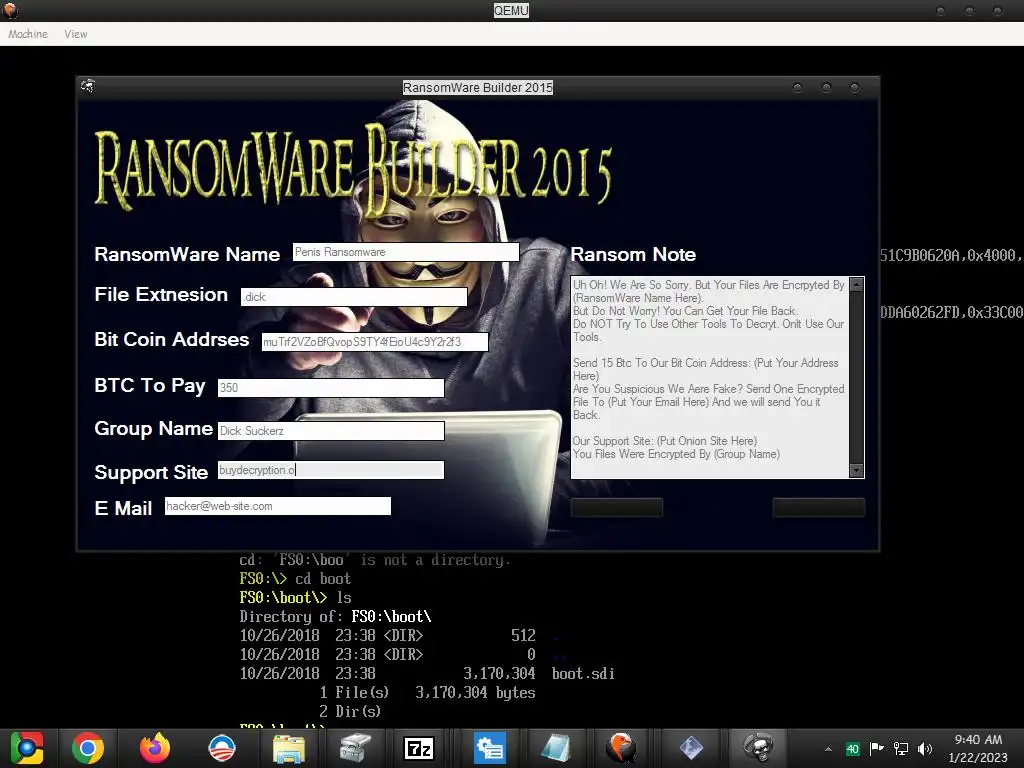Click the '2 Dir(s)' terminal line
The width and height of the screenshot is (1024, 768).
(349, 711)
